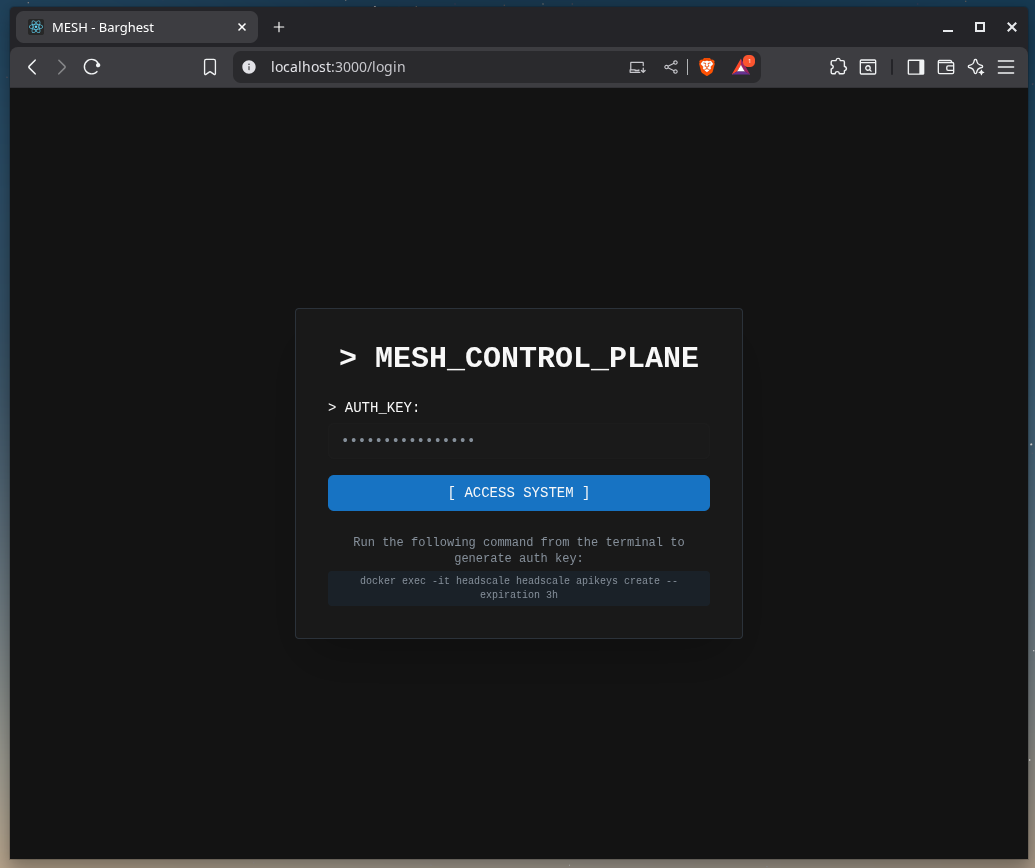Open a new tab with plus button
1035x868 pixels.
click(279, 27)
